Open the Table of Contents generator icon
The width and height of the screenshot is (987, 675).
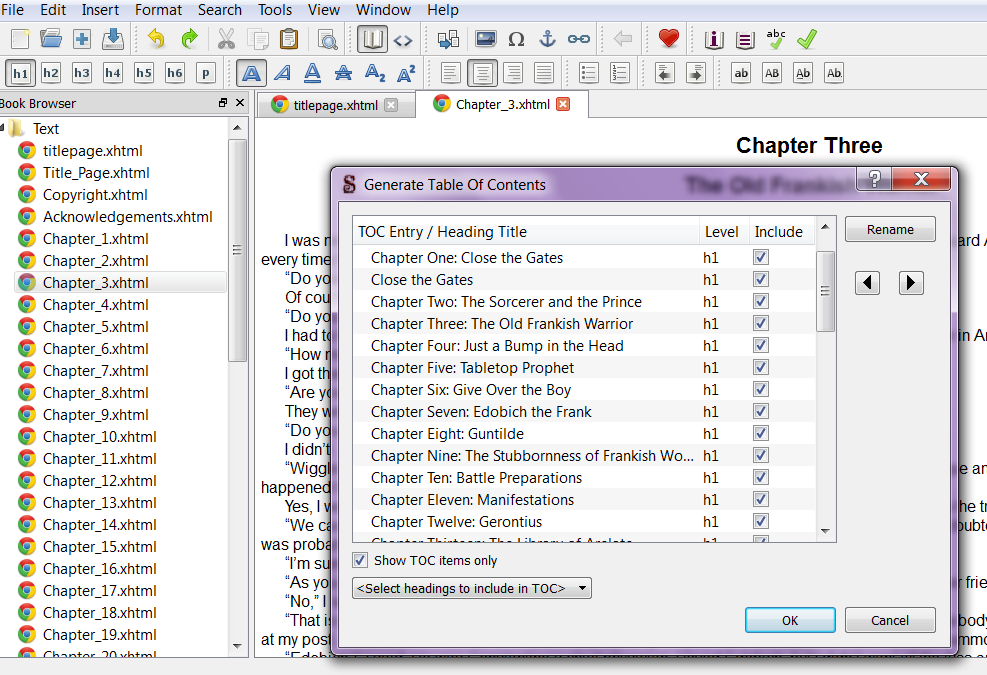click(745, 40)
